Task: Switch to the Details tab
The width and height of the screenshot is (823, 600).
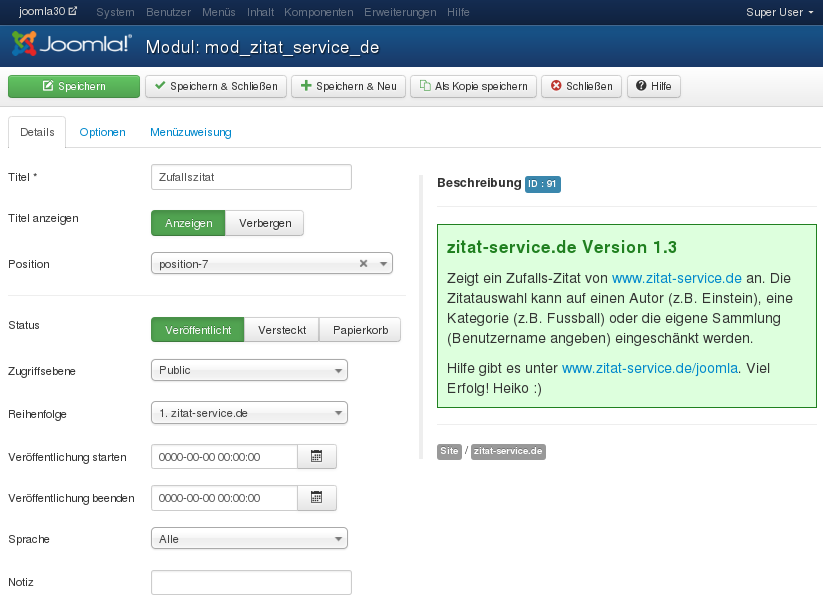Action: click(37, 132)
